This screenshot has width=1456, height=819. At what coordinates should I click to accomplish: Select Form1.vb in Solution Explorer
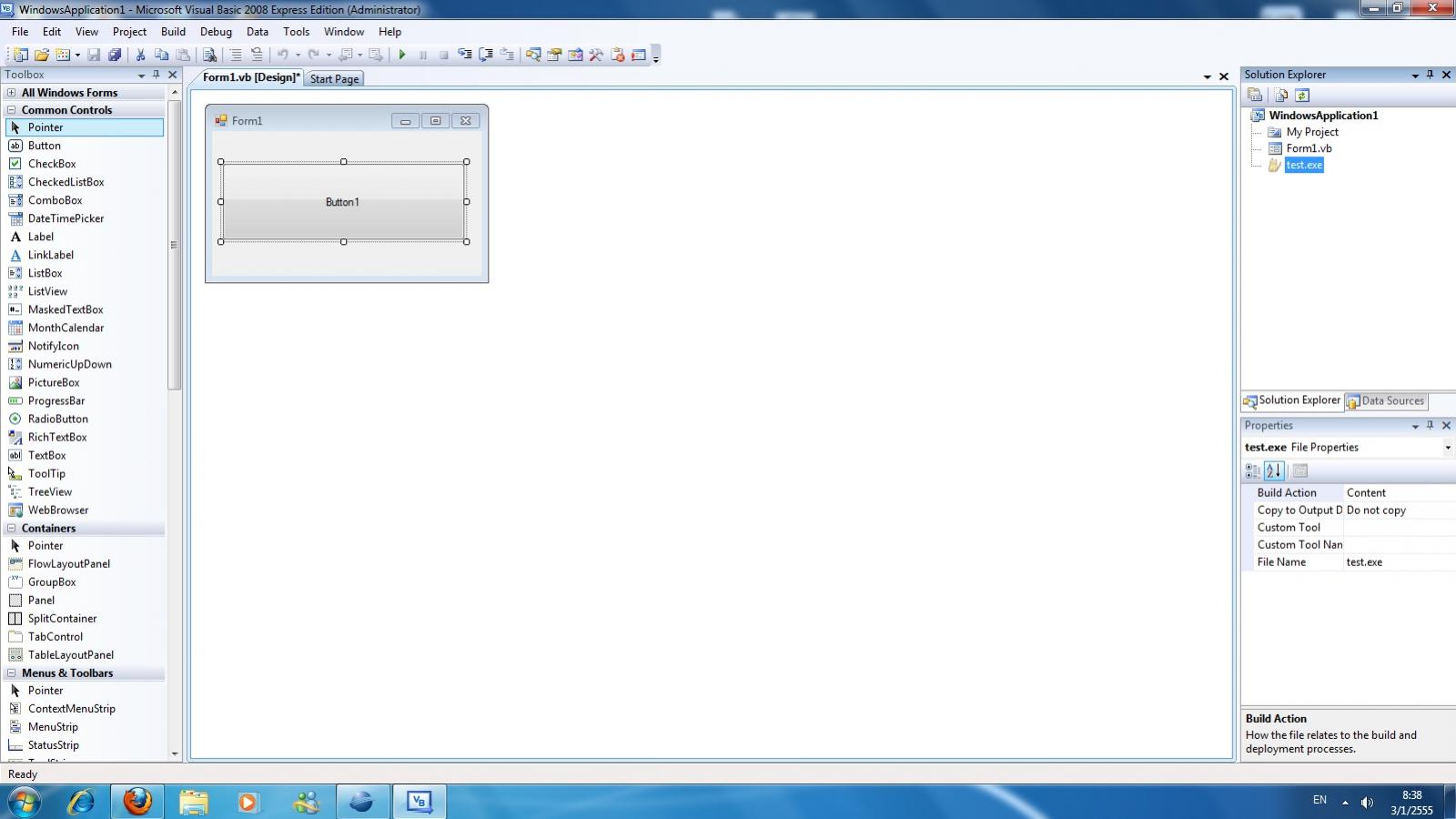[1309, 148]
